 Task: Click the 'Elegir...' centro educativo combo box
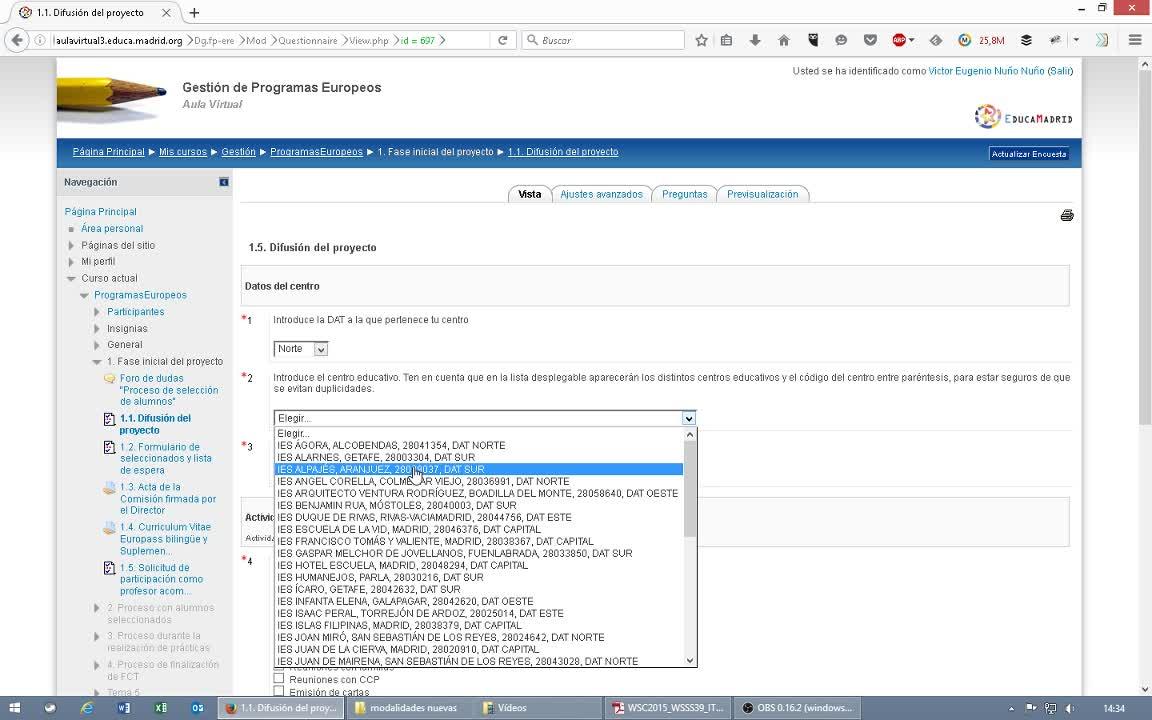(485, 418)
